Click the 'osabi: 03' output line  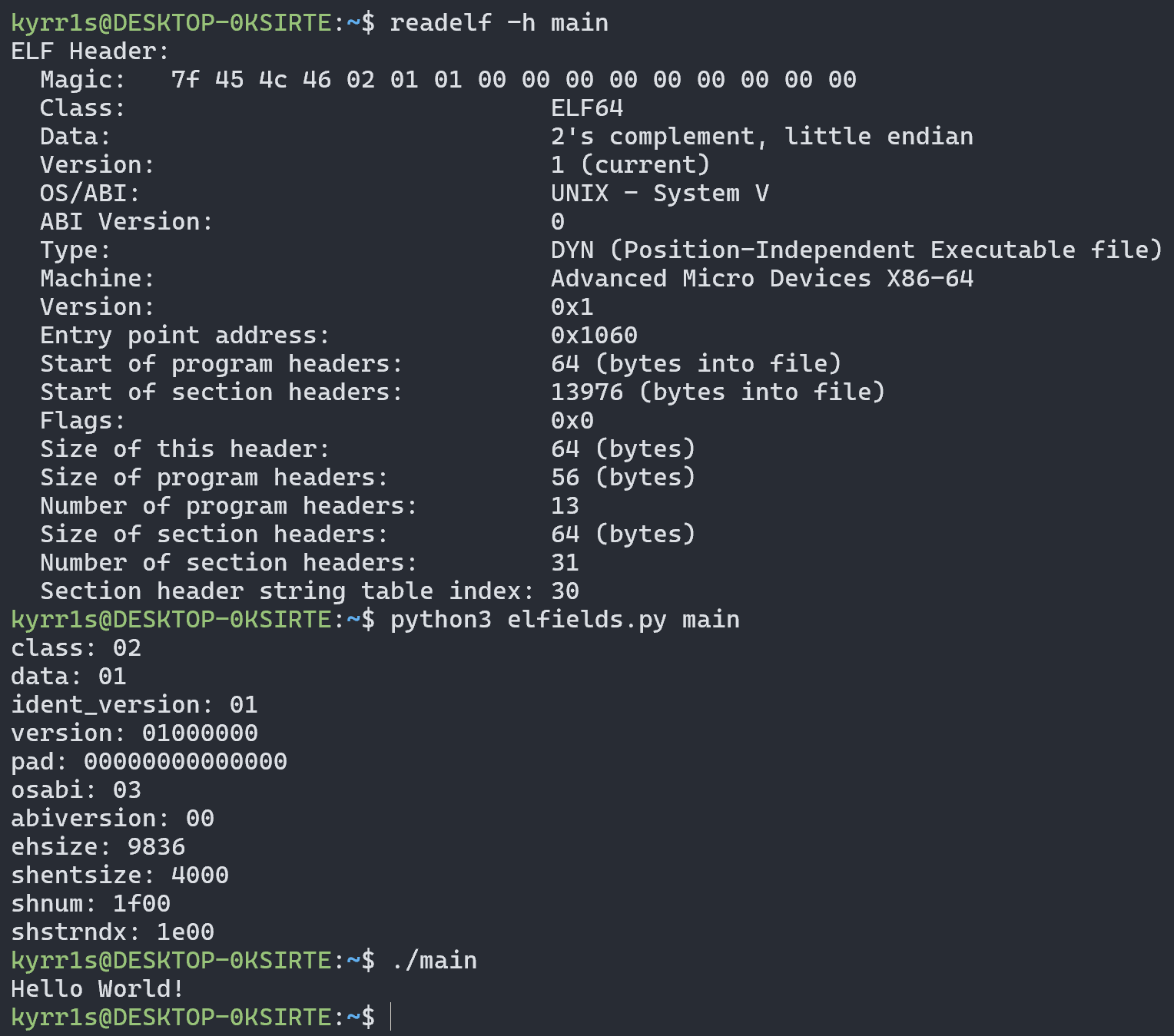[x=76, y=790]
